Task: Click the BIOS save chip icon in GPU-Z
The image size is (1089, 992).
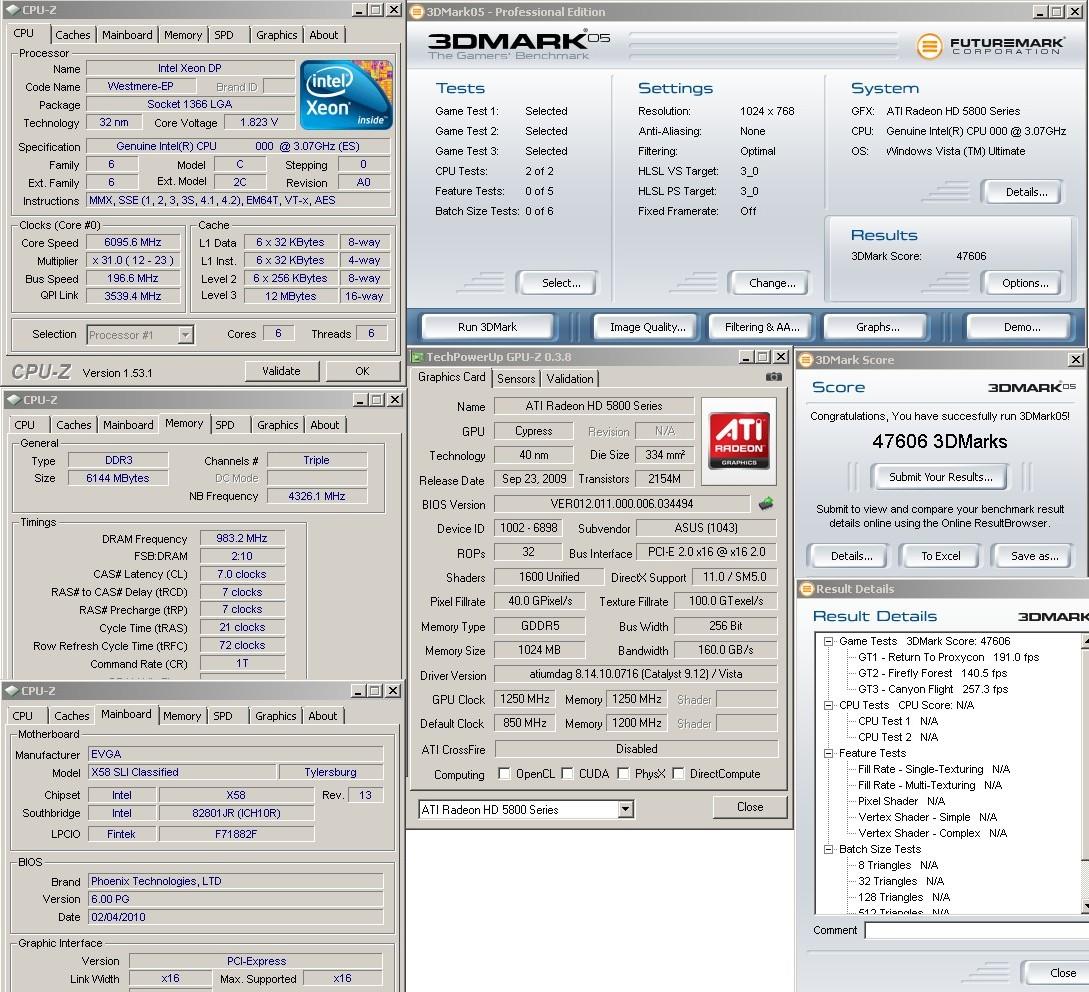Action: point(766,504)
